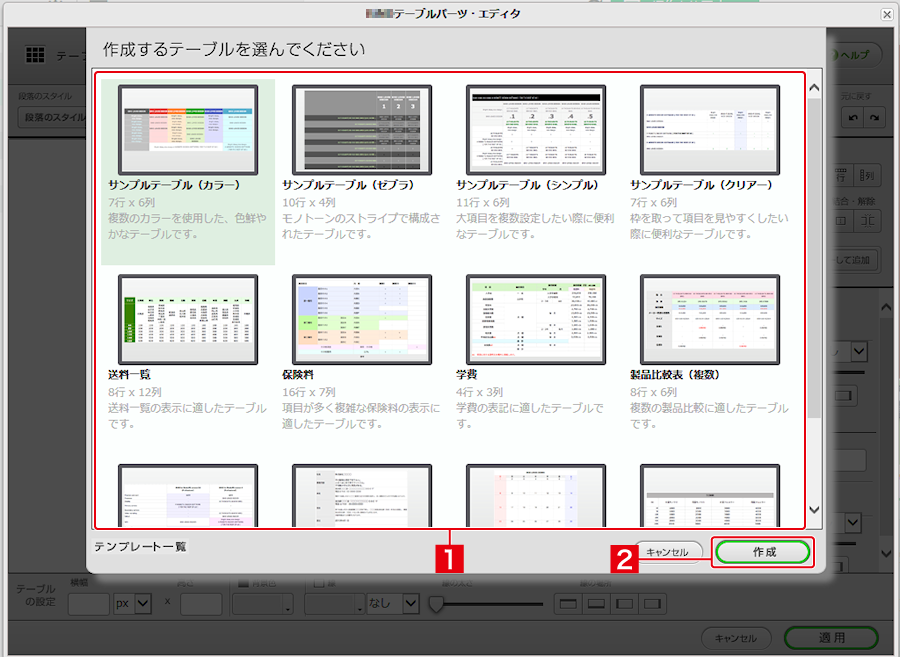Click the 適用 apply button in editor
This screenshot has height=657, width=900.
click(831, 637)
